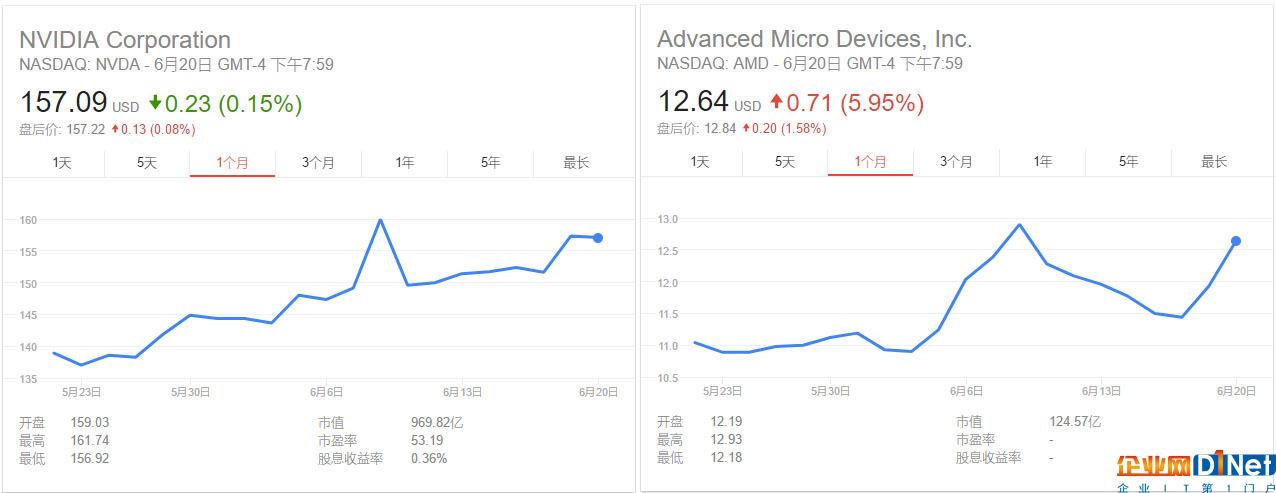Click AMD after-hours price 12.84
Viewport: 1276px width, 493px height.
(x=720, y=129)
